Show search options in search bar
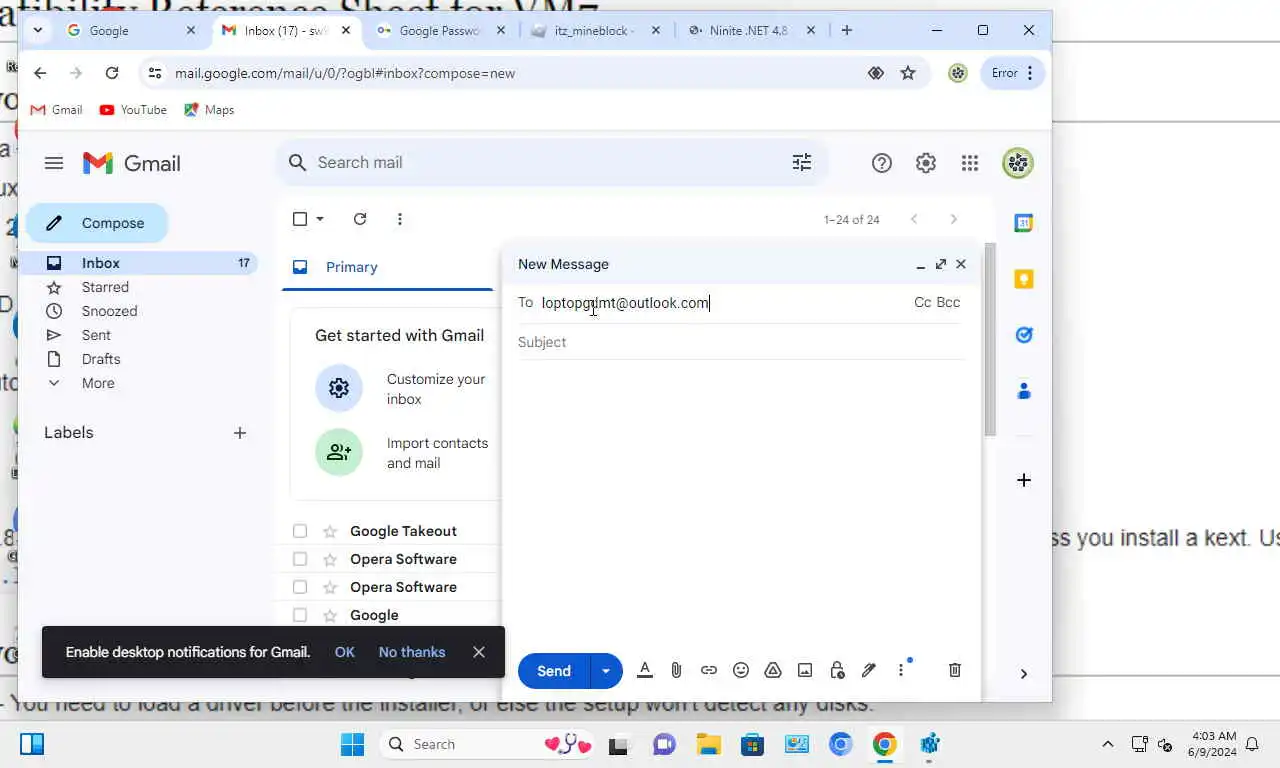The image size is (1280, 768). tap(802, 162)
